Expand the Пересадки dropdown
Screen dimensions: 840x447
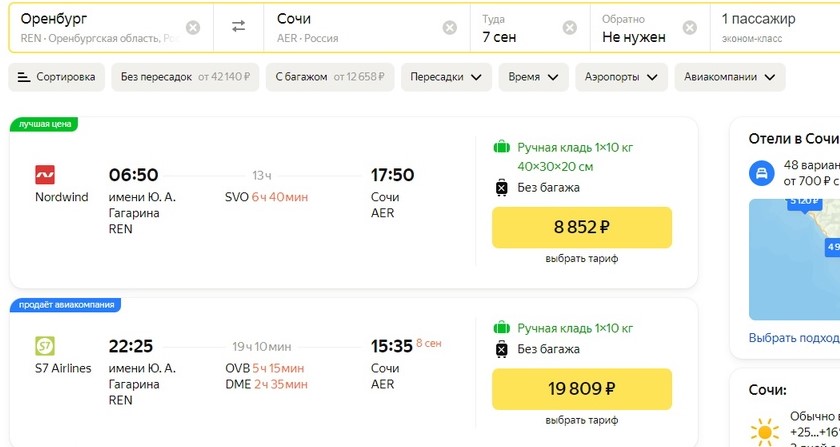point(446,77)
